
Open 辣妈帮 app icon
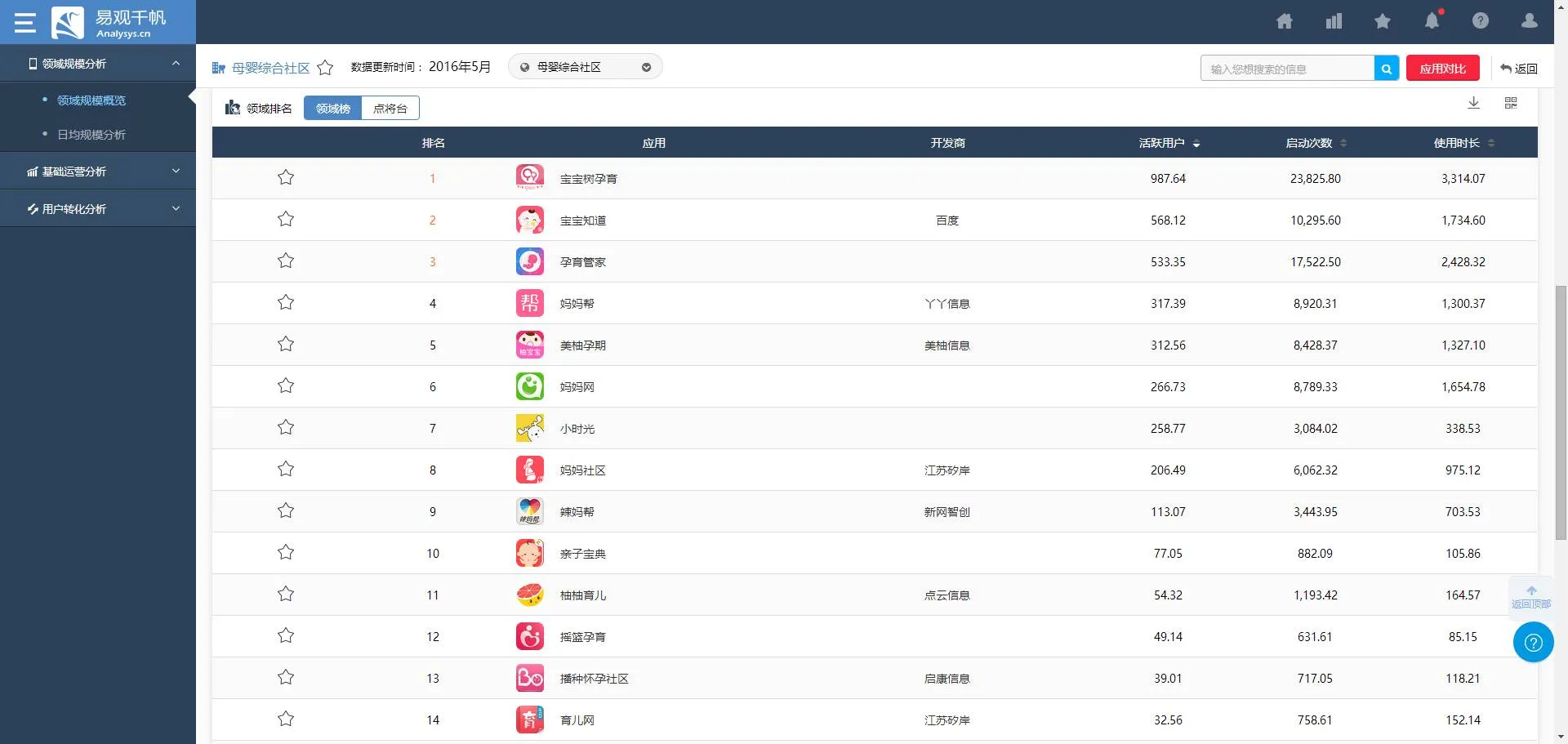(530, 511)
